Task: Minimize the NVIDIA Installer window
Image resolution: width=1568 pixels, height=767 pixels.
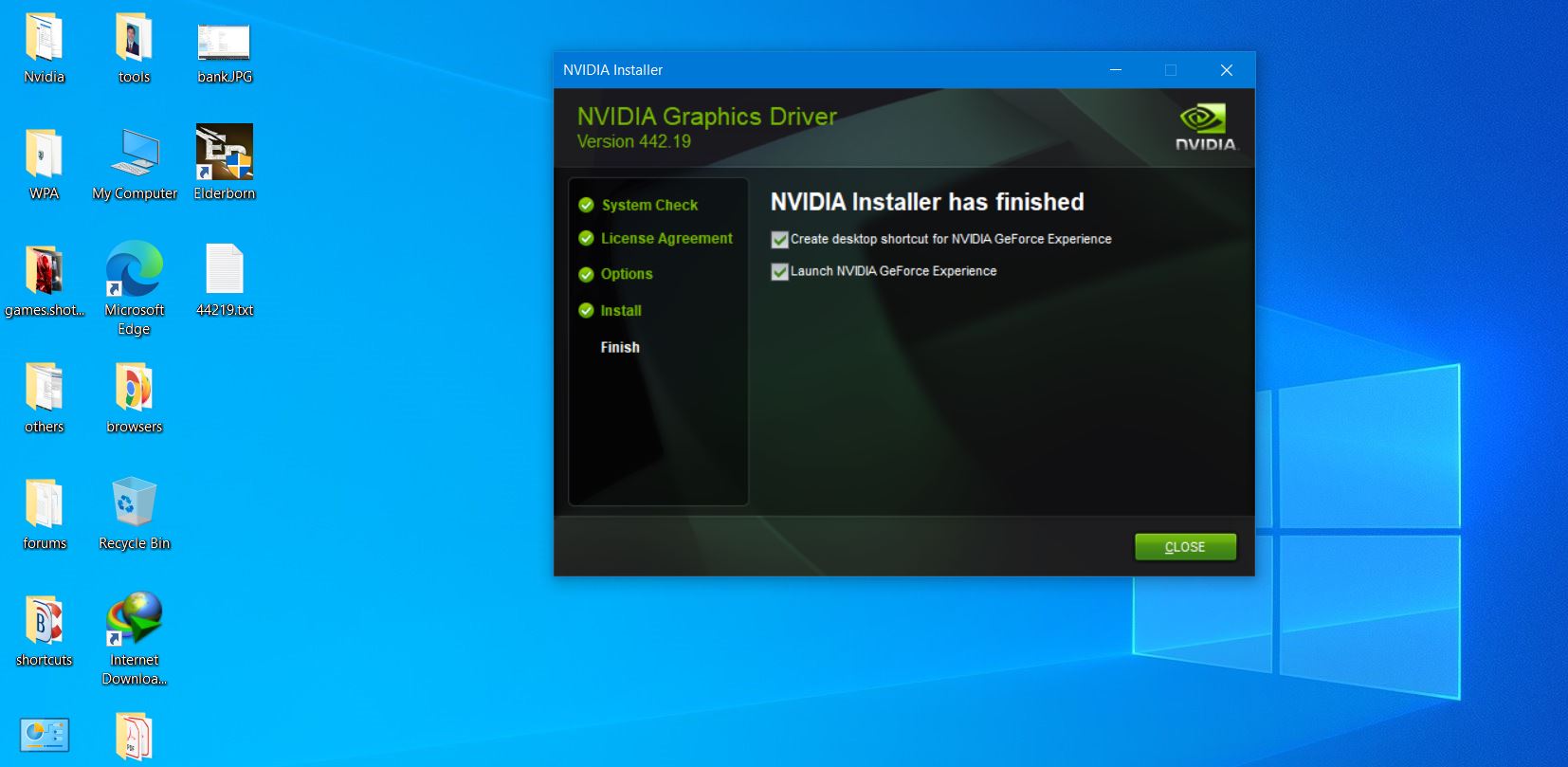Action: [1116, 70]
